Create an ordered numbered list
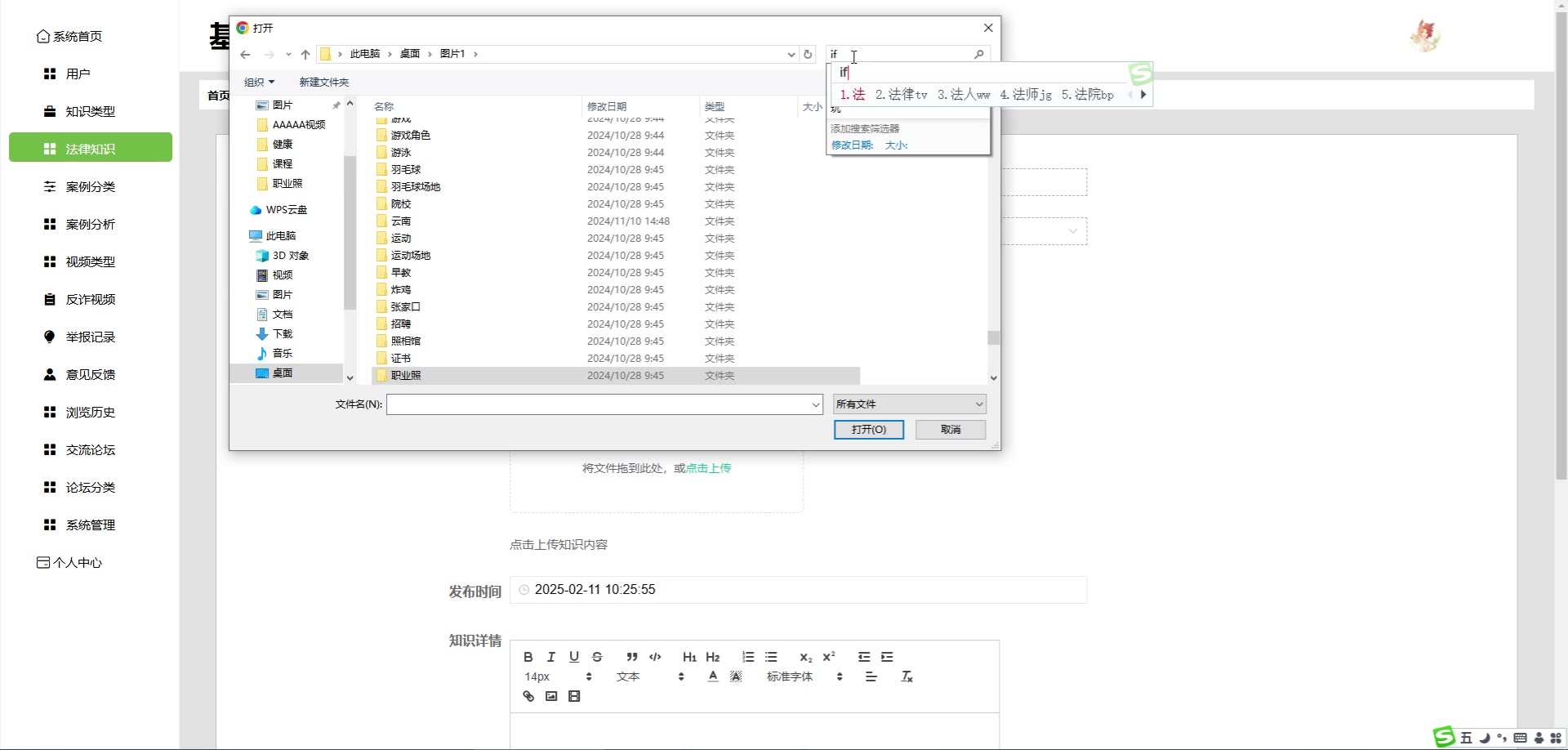Viewport: 1568px width, 750px height. (x=748, y=657)
